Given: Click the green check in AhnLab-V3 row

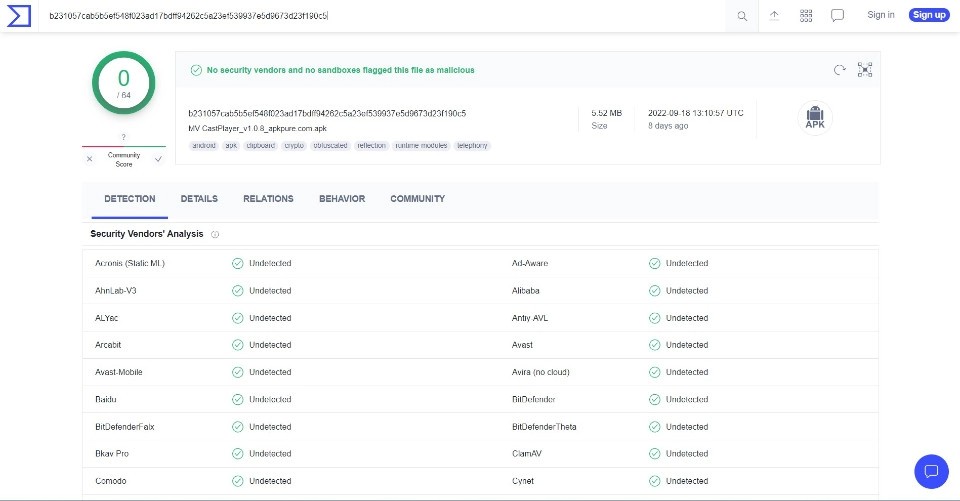Looking at the screenshot, I should click(238, 291).
